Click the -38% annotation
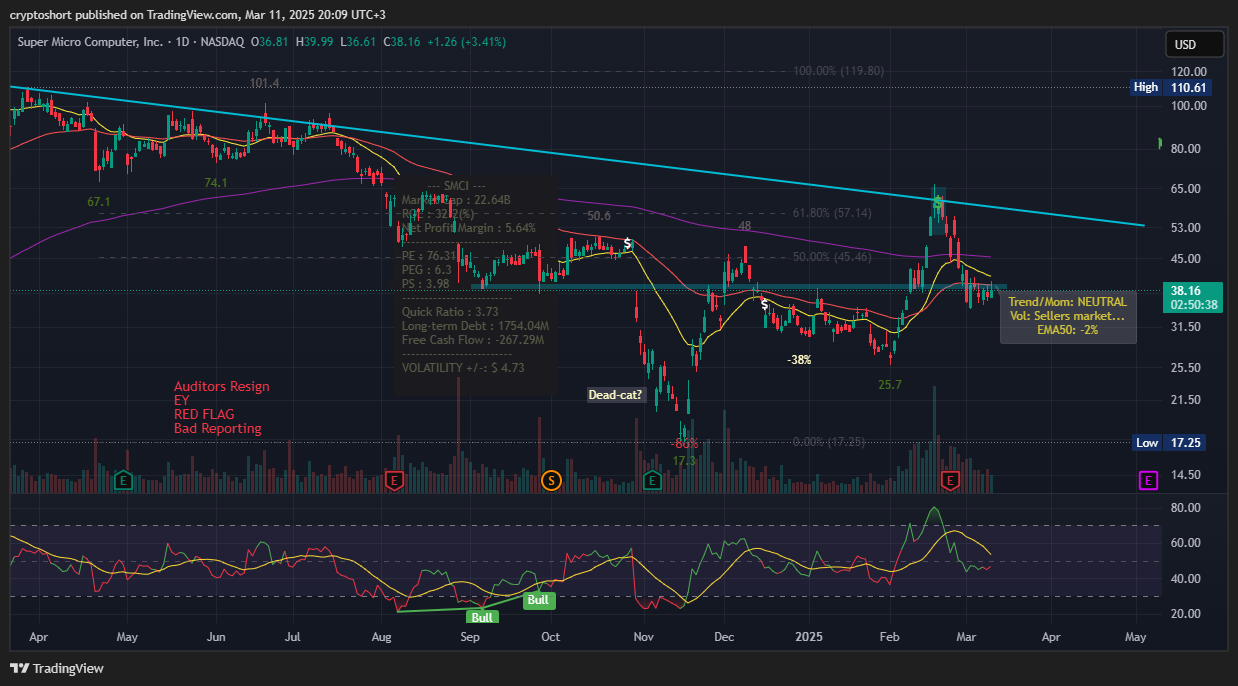The width and height of the screenshot is (1238, 686). point(799,359)
